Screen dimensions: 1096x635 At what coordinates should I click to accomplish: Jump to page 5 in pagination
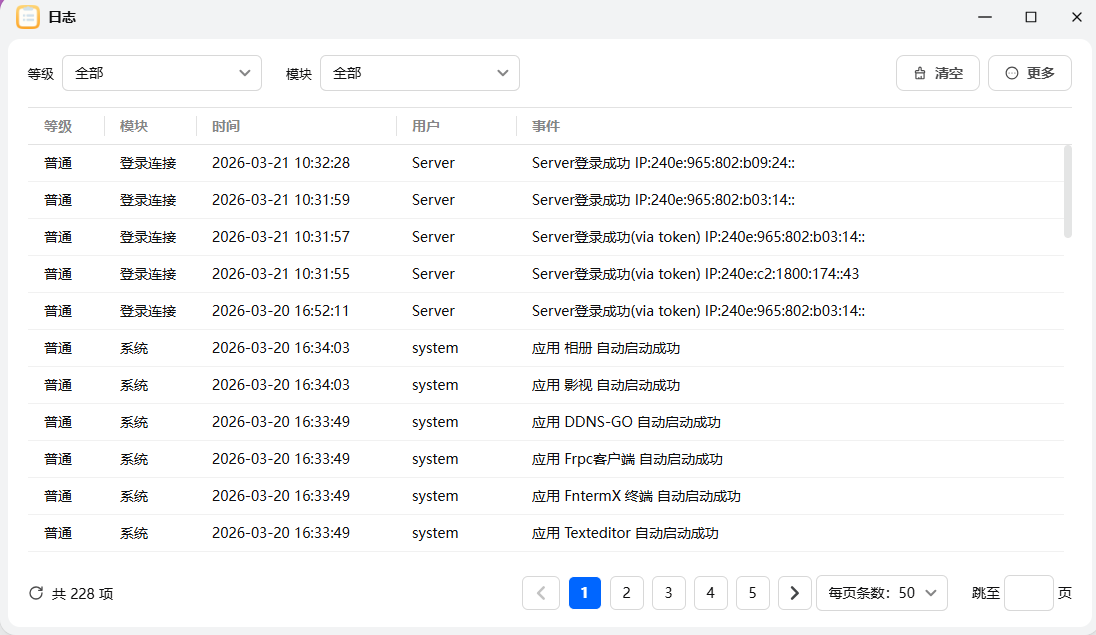click(752, 593)
